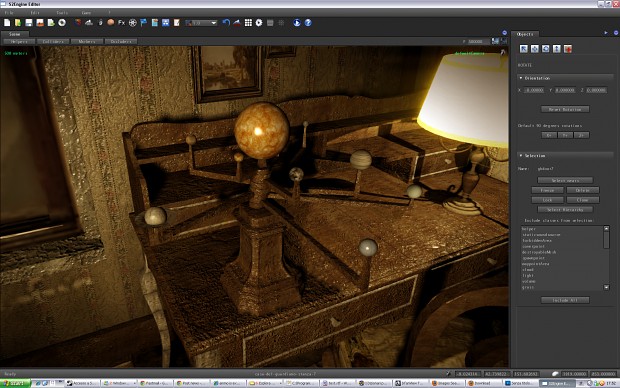Click the blue flag icon in toolbar
Viewport: 620px width, 388px height.
point(144,23)
